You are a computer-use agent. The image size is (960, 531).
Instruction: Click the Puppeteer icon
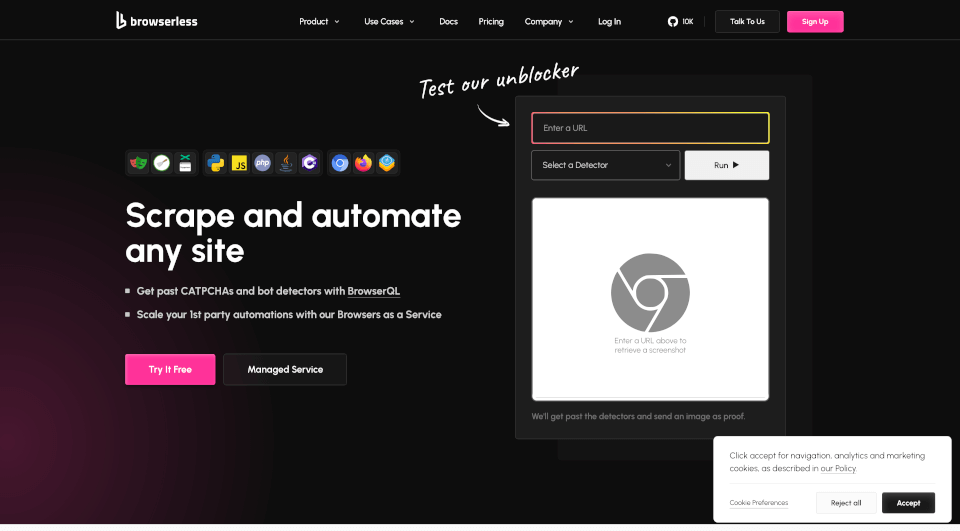click(185, 163)
